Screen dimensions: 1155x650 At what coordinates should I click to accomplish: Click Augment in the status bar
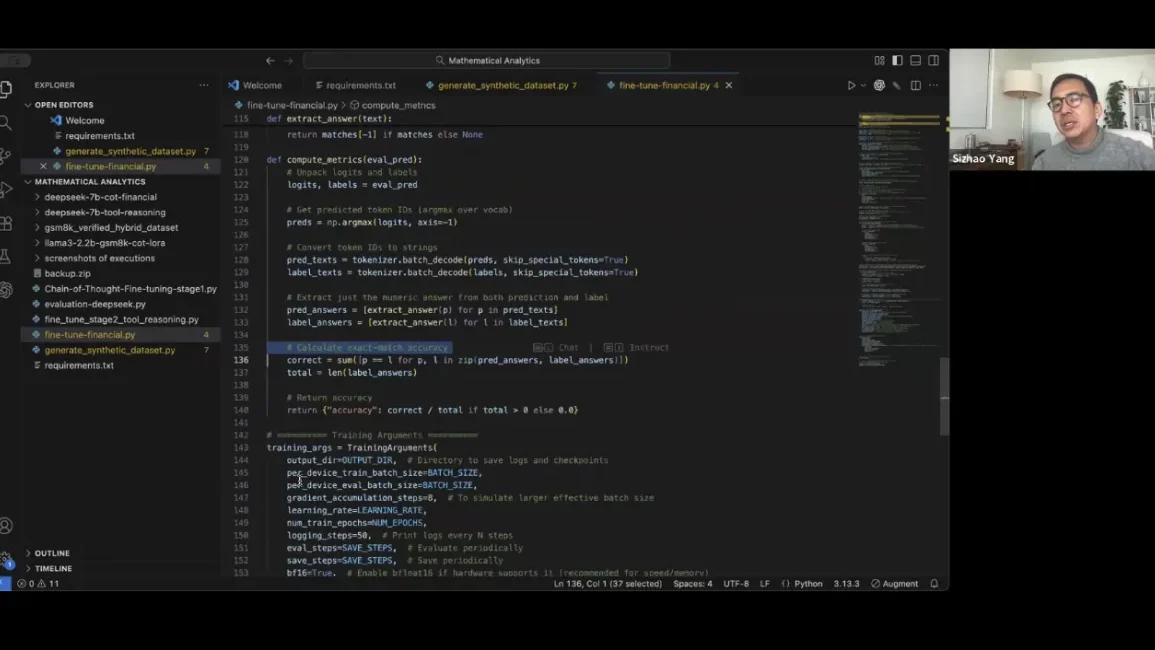[x=894, y=584]
